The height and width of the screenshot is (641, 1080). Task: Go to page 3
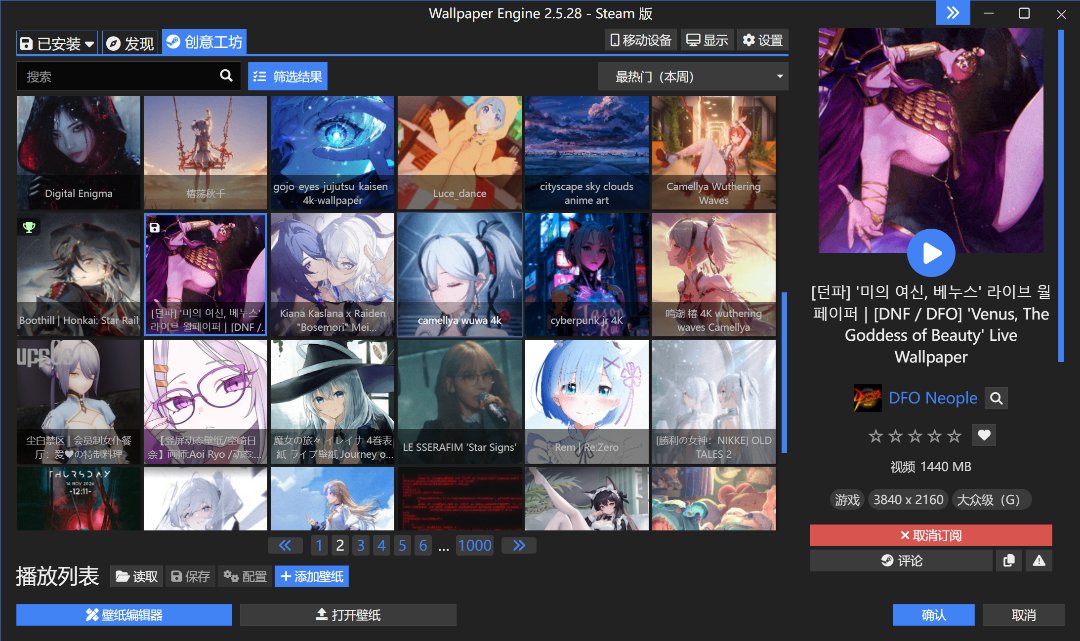click(x=360, y=545)
